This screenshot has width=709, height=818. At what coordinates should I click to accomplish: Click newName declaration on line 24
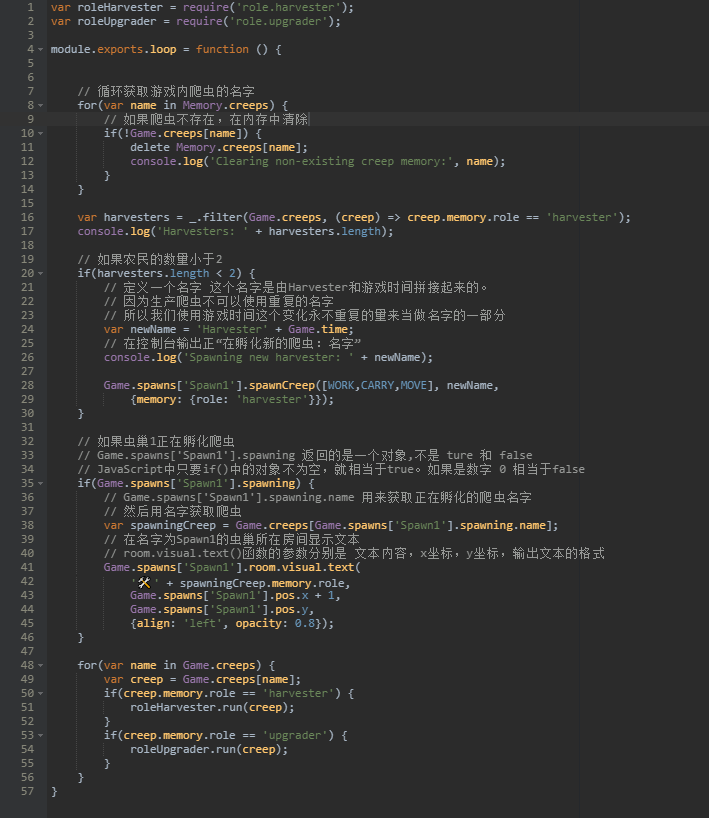tap(153, 329)
